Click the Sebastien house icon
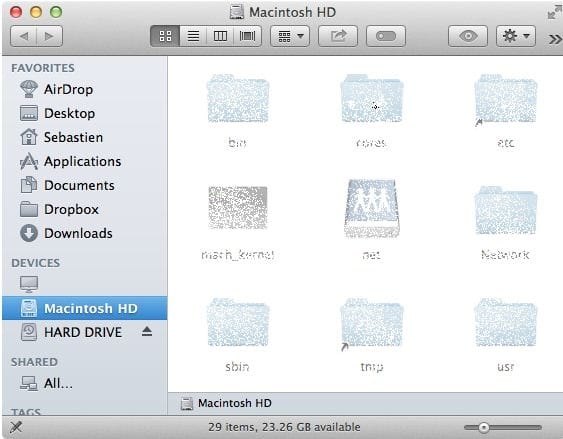Screen dimensions: 563x439 29,137
